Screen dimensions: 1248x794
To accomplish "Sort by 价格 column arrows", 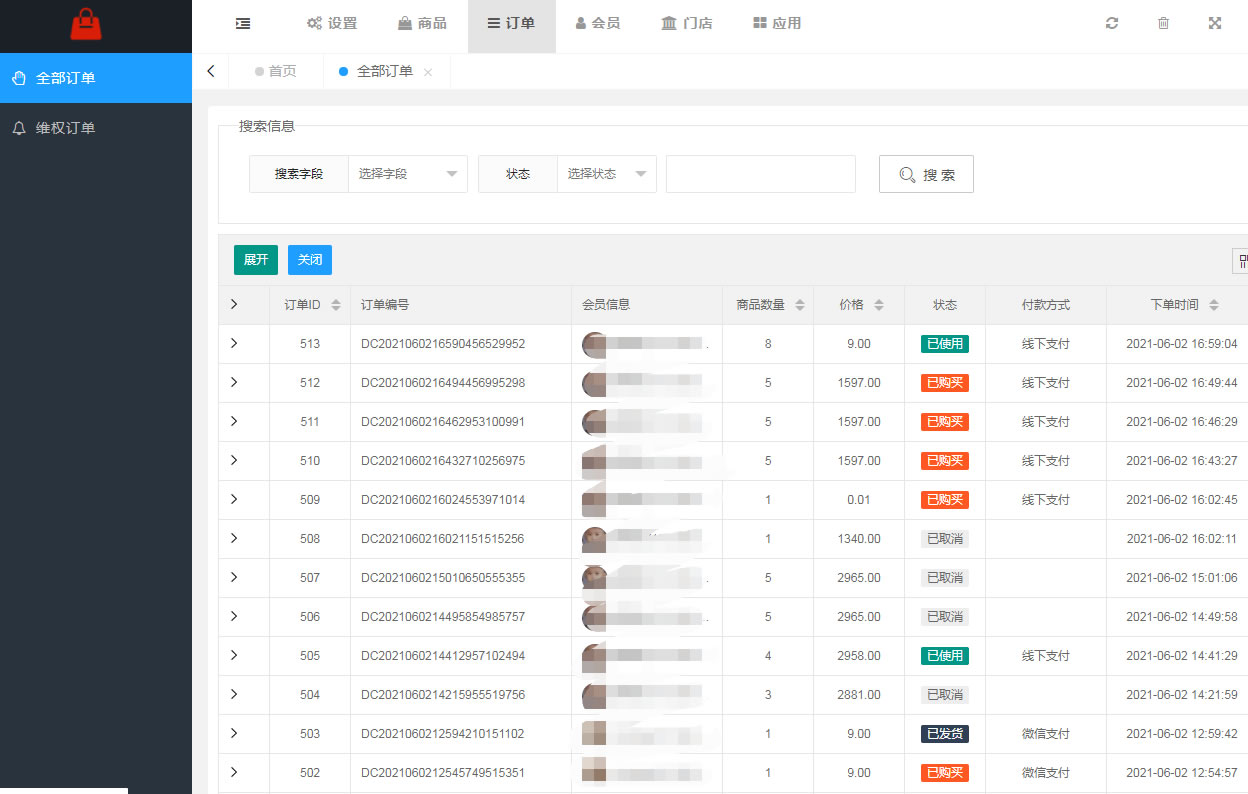I will (x=879, y=305).
